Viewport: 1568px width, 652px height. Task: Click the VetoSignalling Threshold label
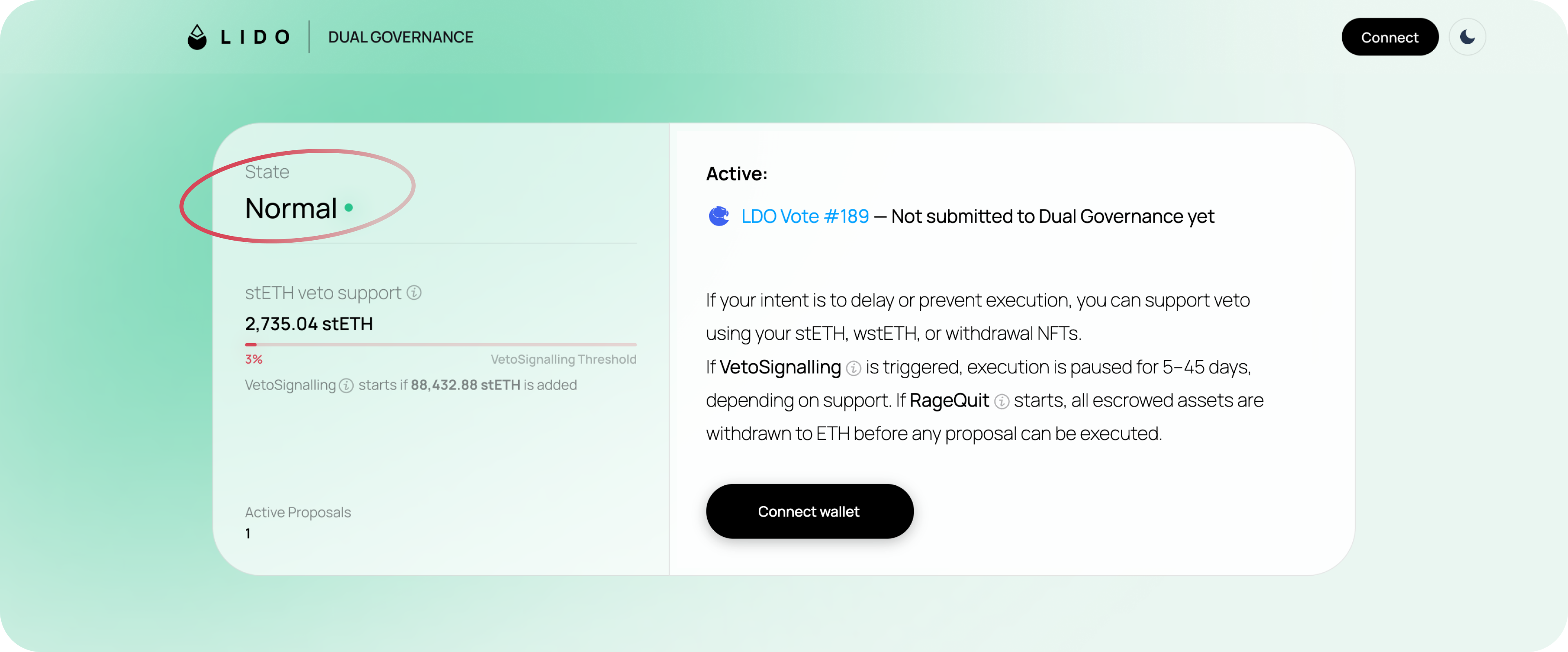(x=563, y=359)
